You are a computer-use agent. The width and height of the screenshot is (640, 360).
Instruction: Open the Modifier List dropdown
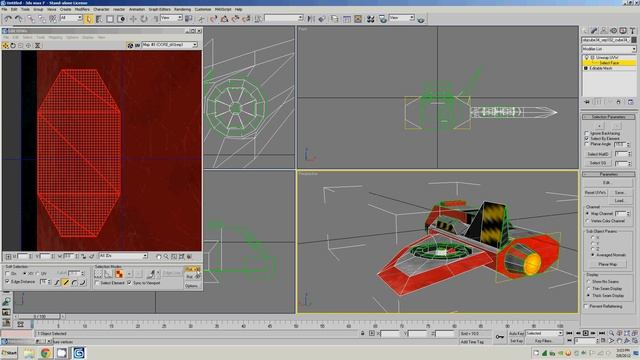(609, 49)
